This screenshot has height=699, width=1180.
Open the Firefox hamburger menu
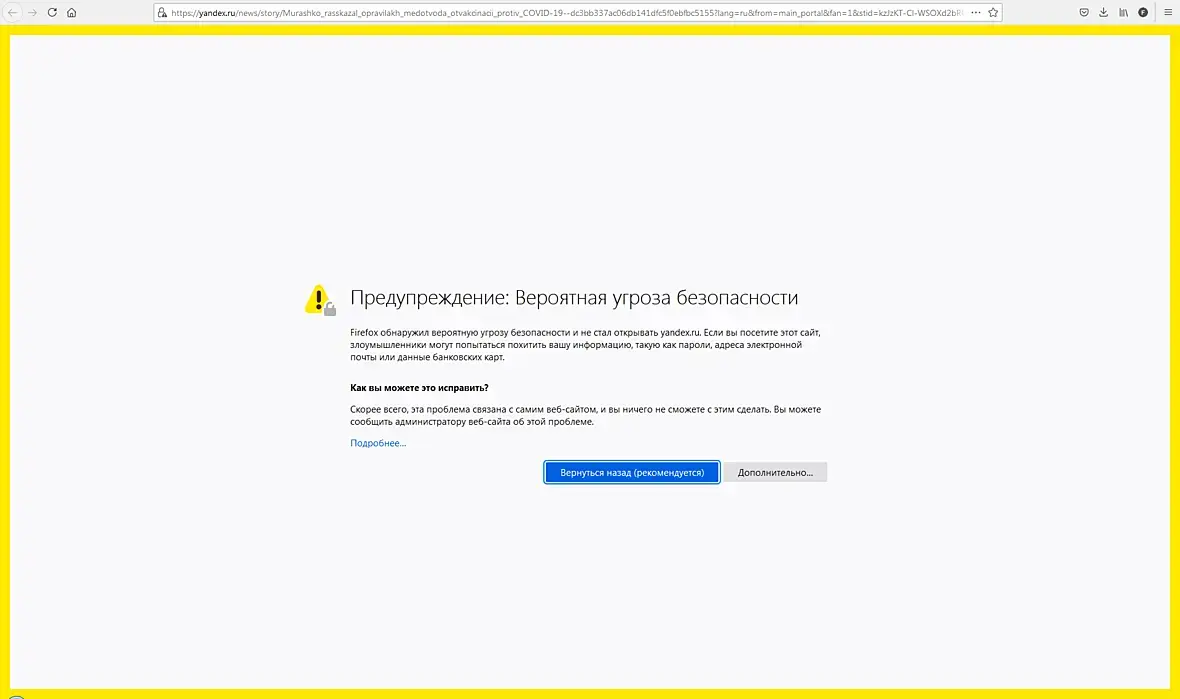[1168, 13]
